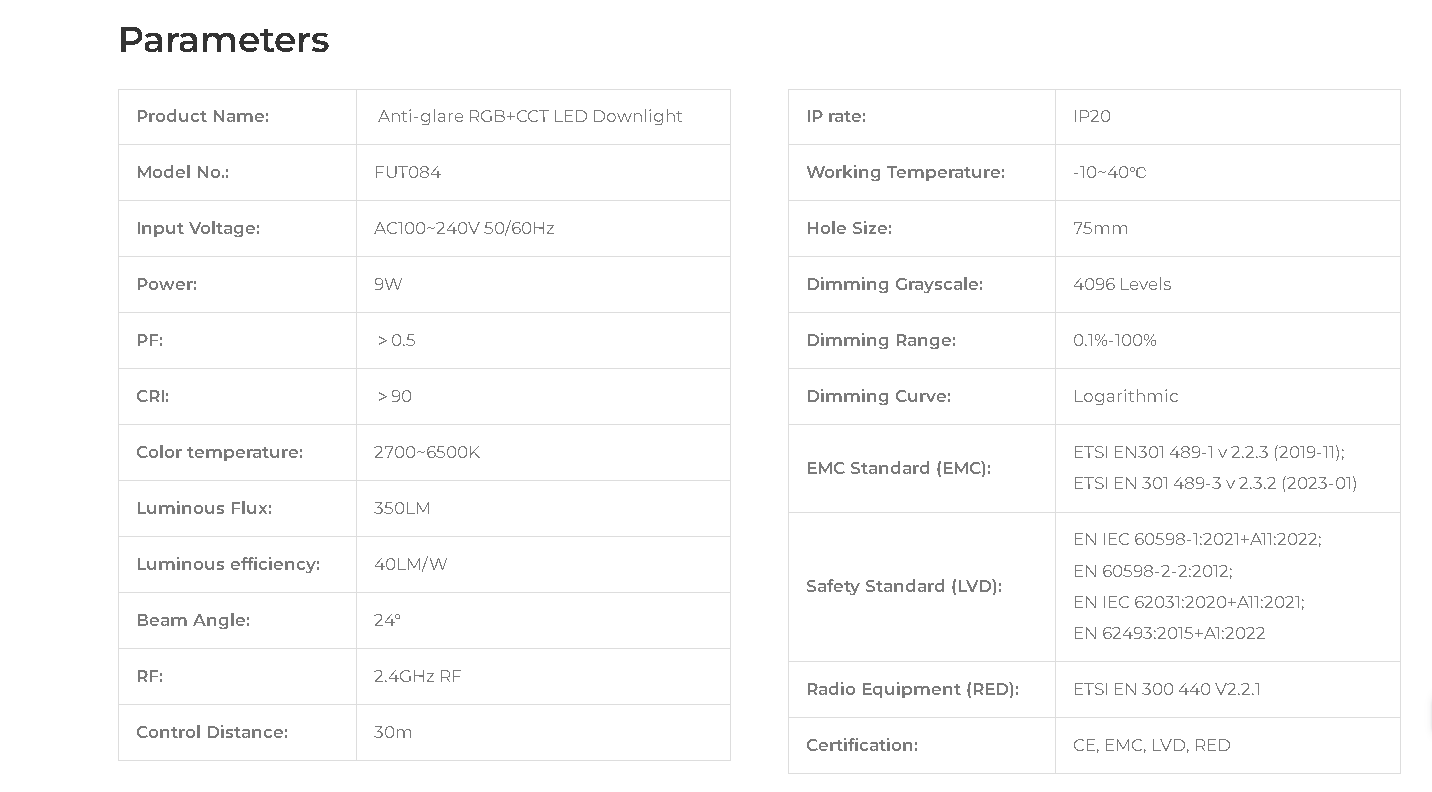Viewport: 1432px width, 792px height.
Task: Select the FUT084 model number value
Action: coord(407,172)
